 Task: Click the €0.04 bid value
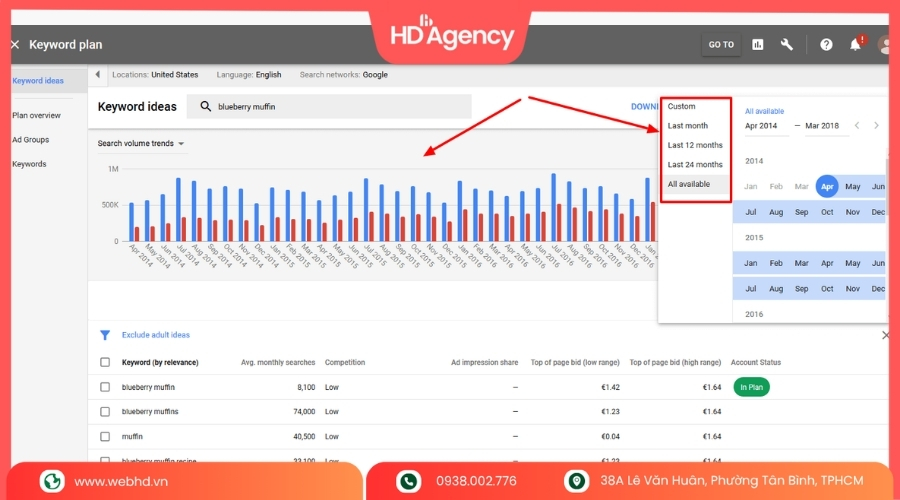coord(610,437)
